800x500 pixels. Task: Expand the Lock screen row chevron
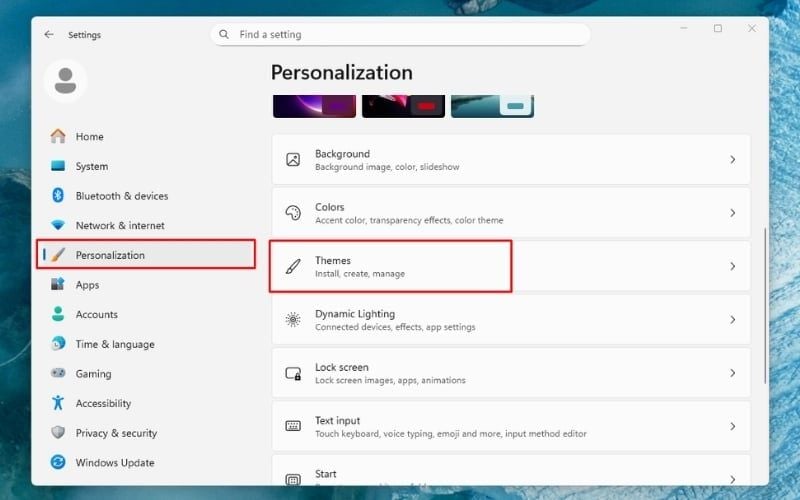pyautogui.click(x=733, y=373)
